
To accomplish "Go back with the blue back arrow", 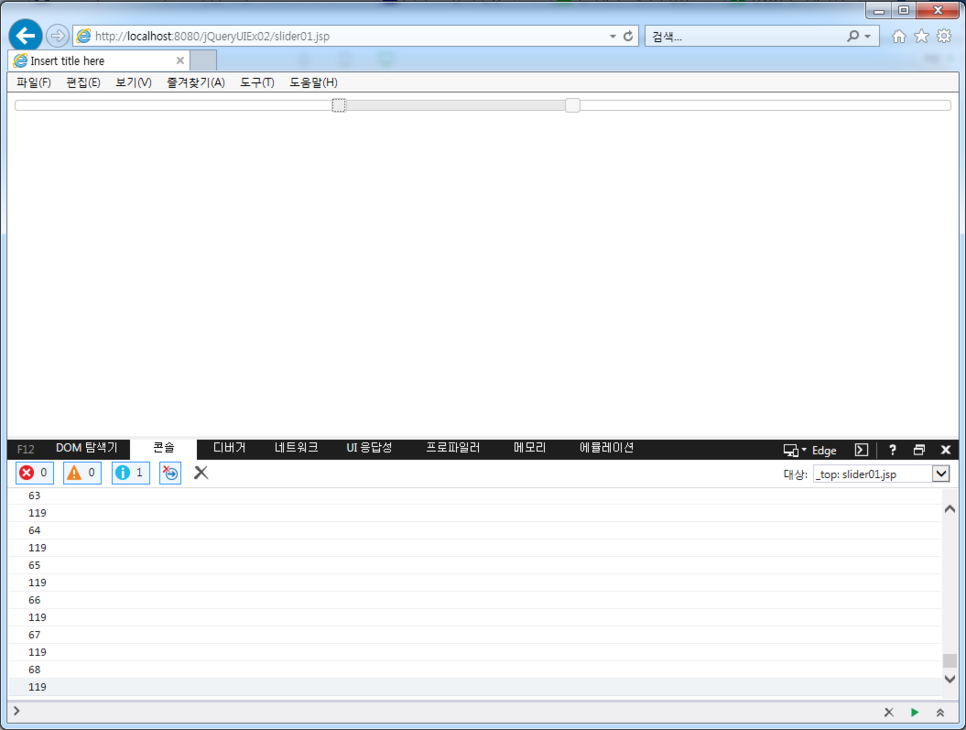I will click(25, 36).
